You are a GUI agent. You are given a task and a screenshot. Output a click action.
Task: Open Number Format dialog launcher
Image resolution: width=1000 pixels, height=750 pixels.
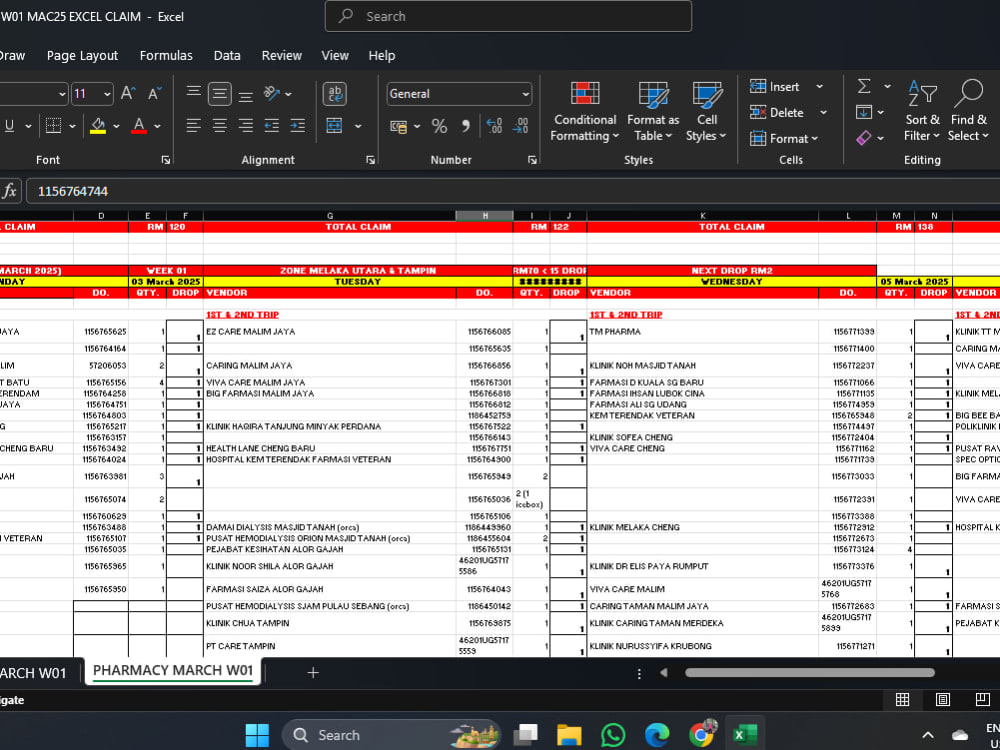[533, 160]
